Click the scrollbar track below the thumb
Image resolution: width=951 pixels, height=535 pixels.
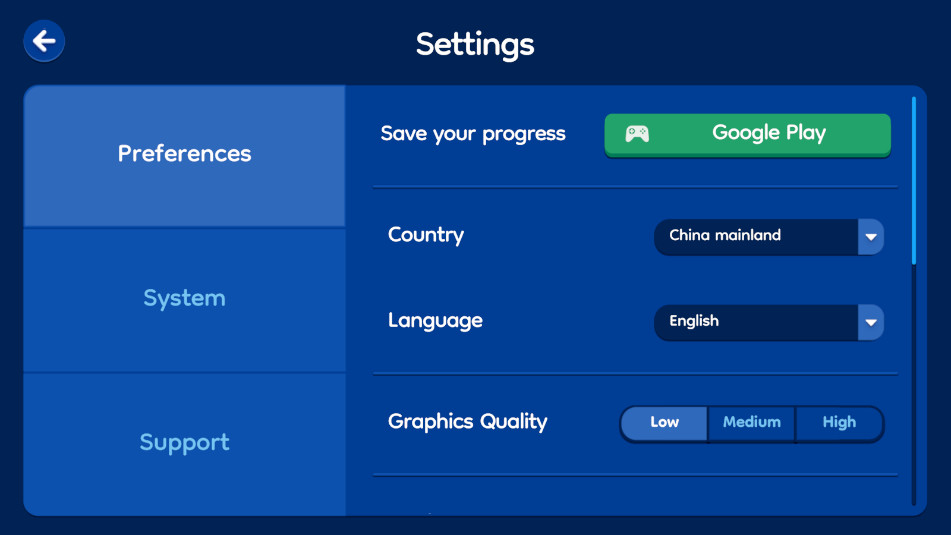pyautogui.click(x=914, y=384)
